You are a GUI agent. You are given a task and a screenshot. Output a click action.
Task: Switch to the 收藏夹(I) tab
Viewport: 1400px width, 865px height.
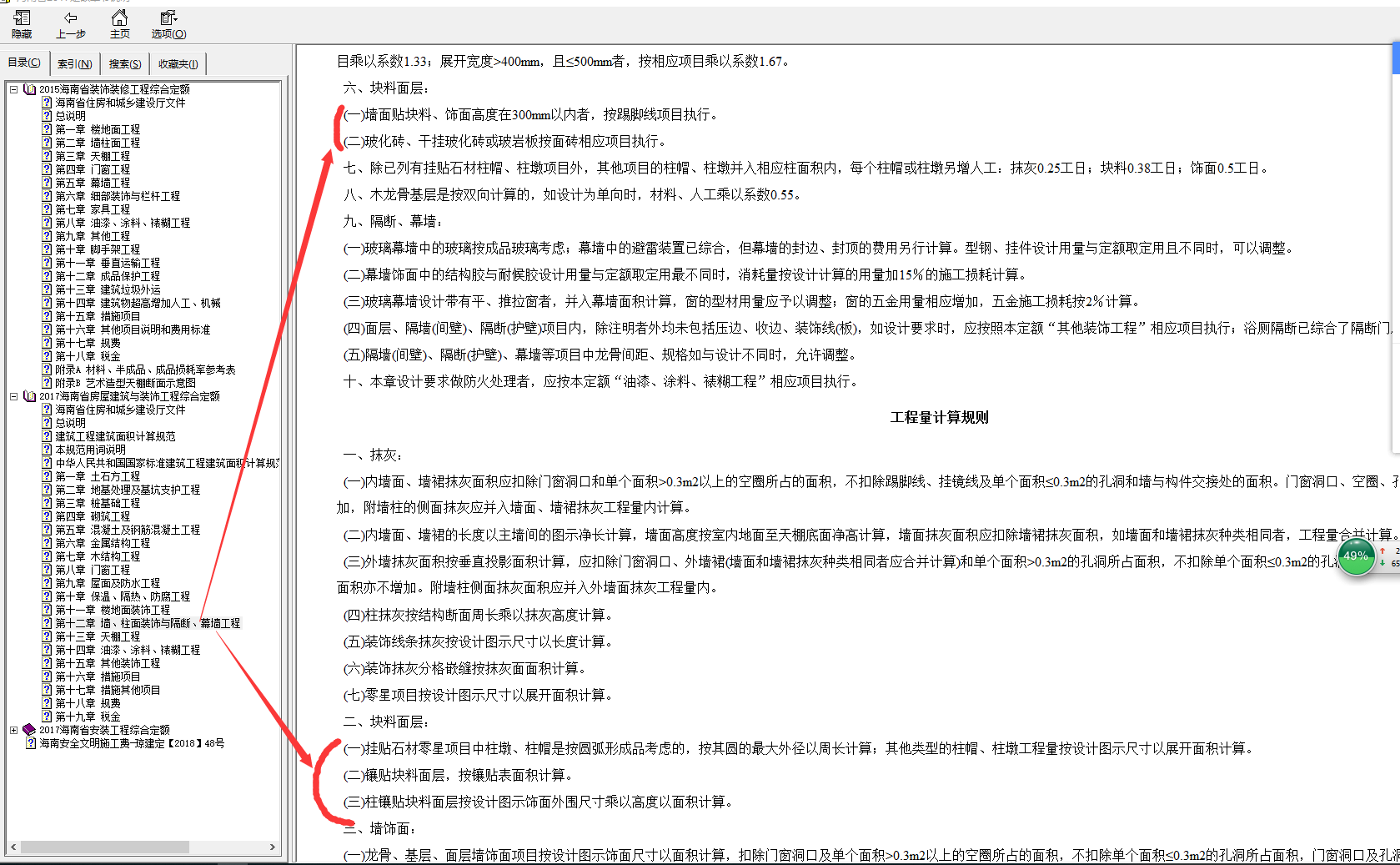click(178, 63)
